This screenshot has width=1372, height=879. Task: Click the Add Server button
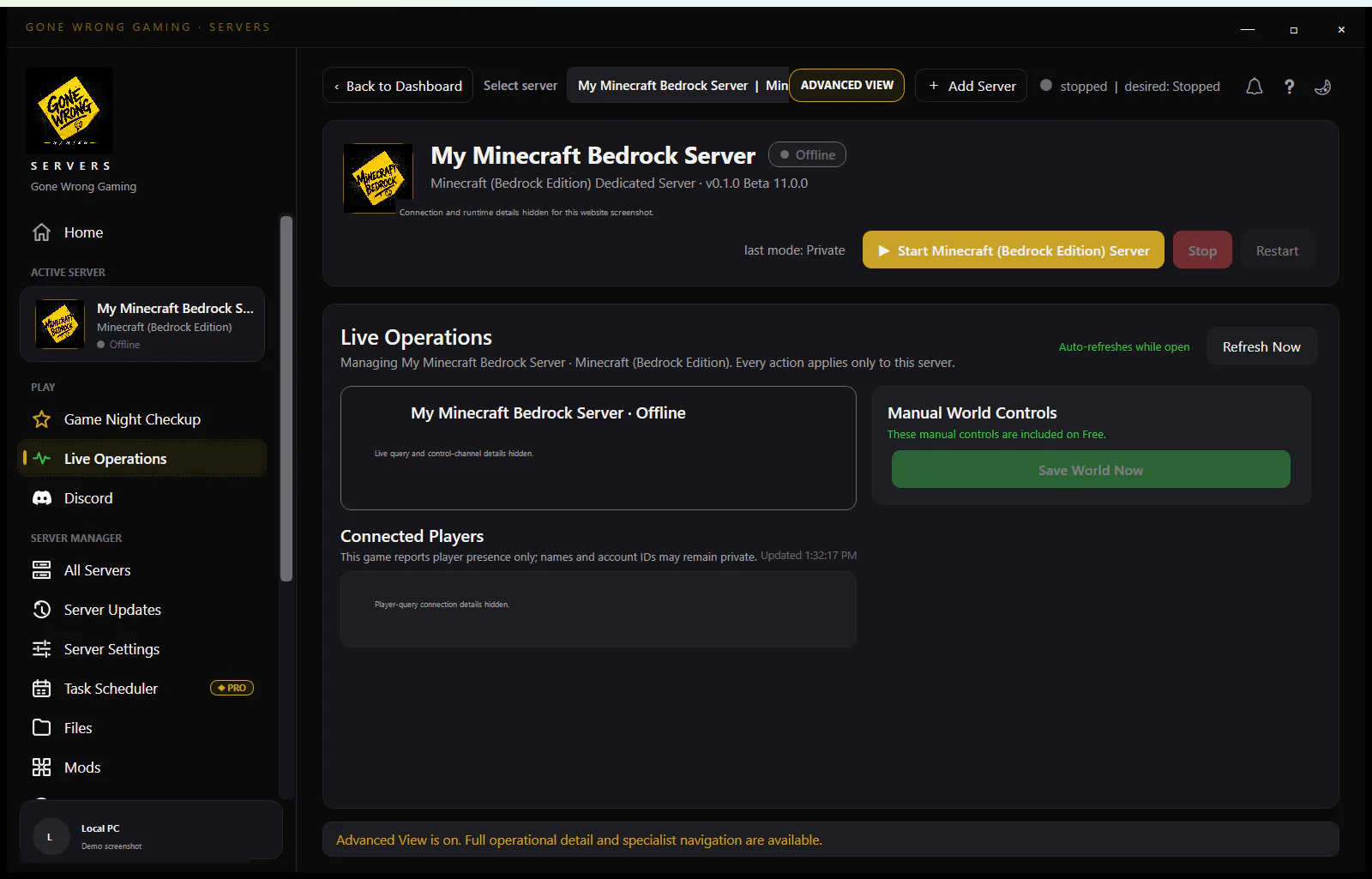point(971,86)
